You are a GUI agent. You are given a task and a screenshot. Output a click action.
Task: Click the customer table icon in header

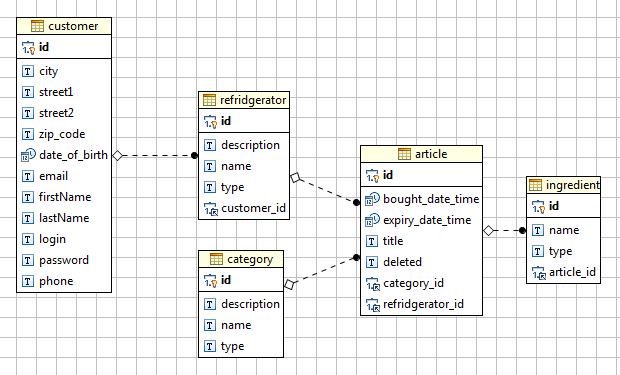(37, 26)
